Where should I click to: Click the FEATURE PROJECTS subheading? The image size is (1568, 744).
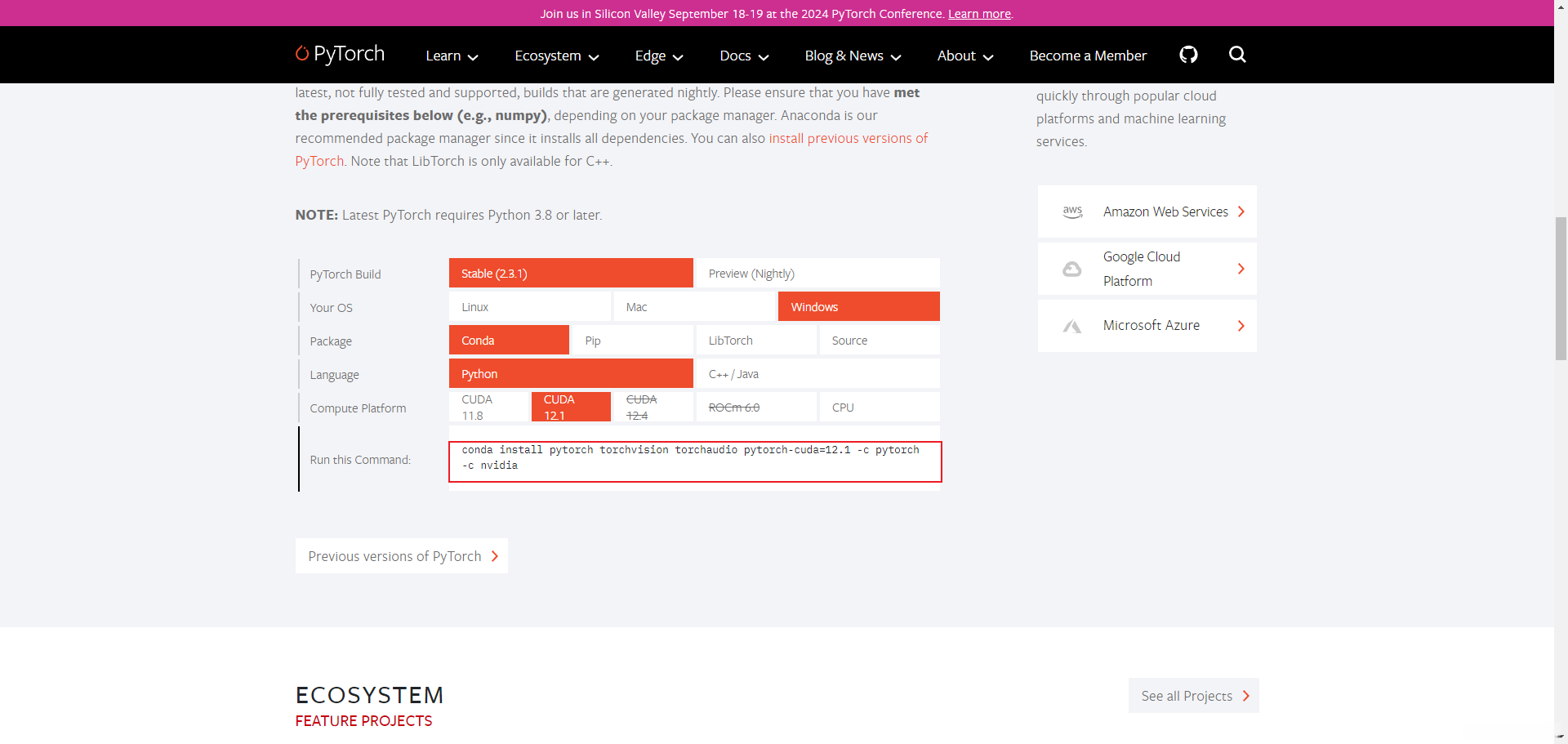pyautogui.click(x=363, y=721)
